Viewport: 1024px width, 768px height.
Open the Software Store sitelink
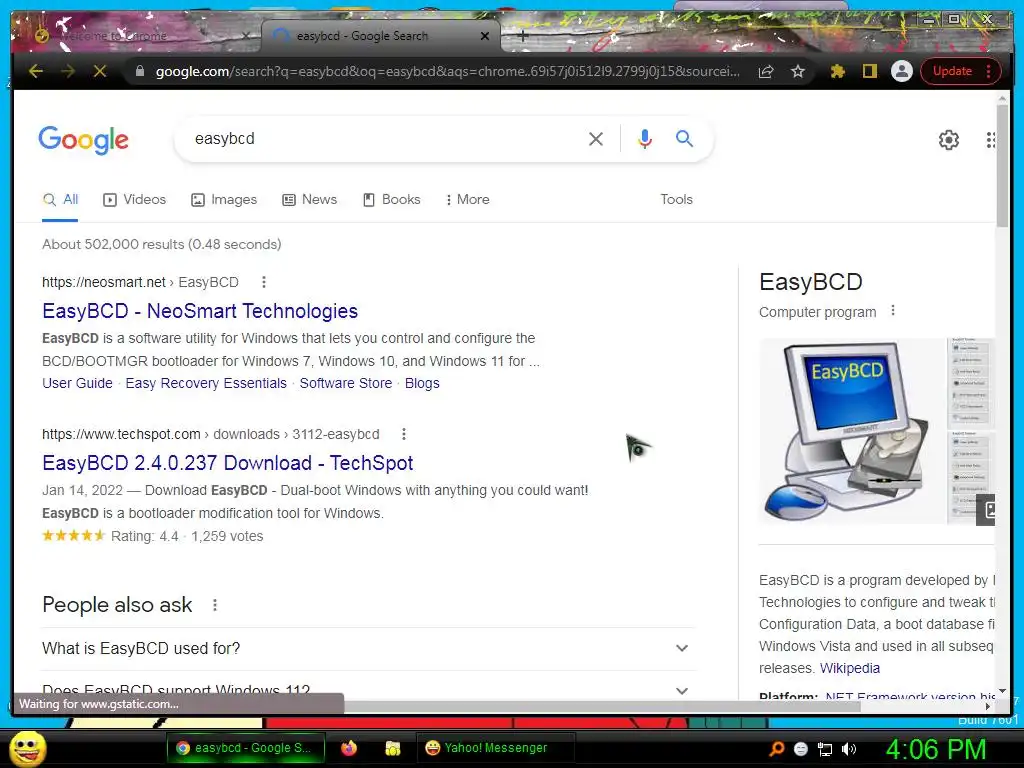coord(345,383)
